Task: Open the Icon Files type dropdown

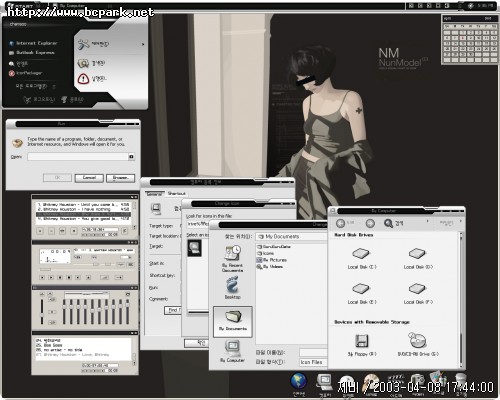Action: tap(313, 362)
